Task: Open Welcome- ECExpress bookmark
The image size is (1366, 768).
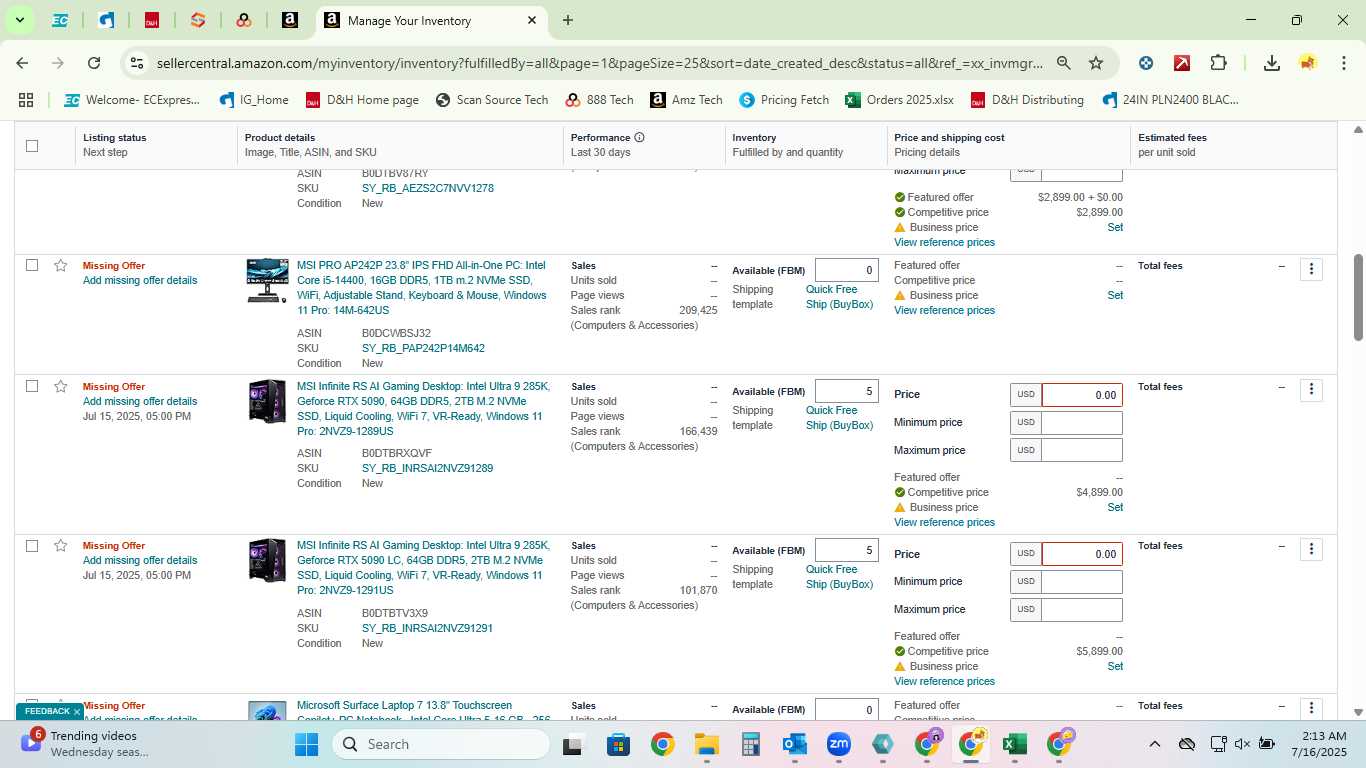Action: coord(132,100)
